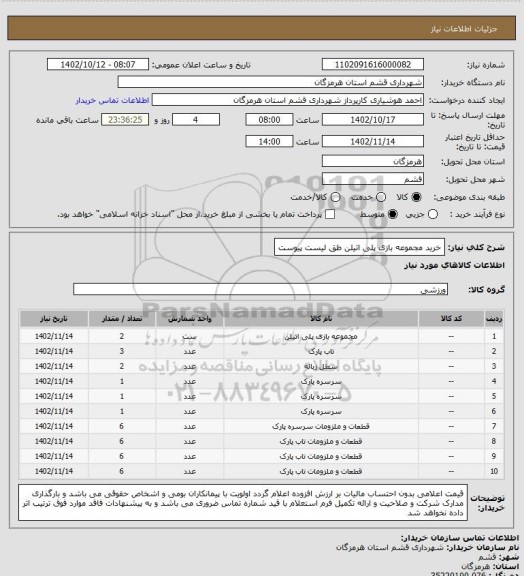The height and width of the screenshot is (576, 524).
Task: Click the row number 6 cell
Action: click(x=494, y=411)
